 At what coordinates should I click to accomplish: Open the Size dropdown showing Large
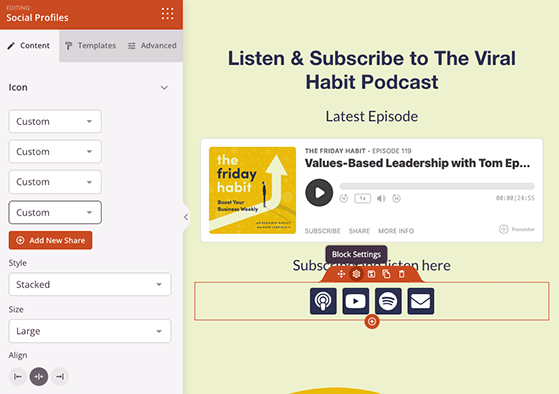tap(90, 331)
